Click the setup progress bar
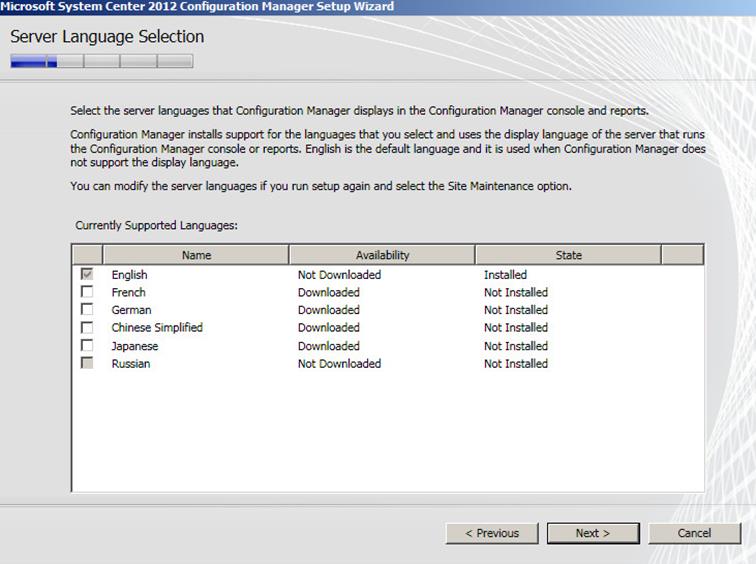 102,61
